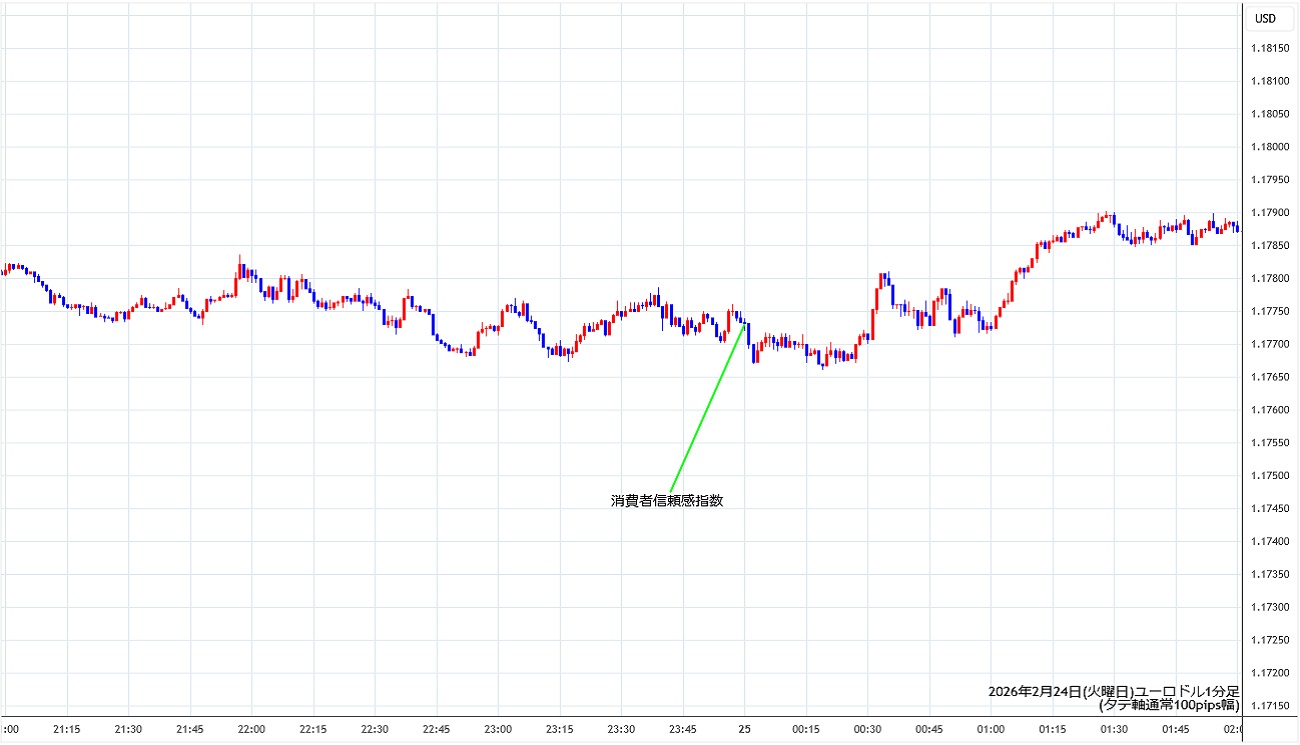The height and width of the screenshot is (745, 1300).
Task: Click the 01:00 time axis label
Action: coord(991,729)
